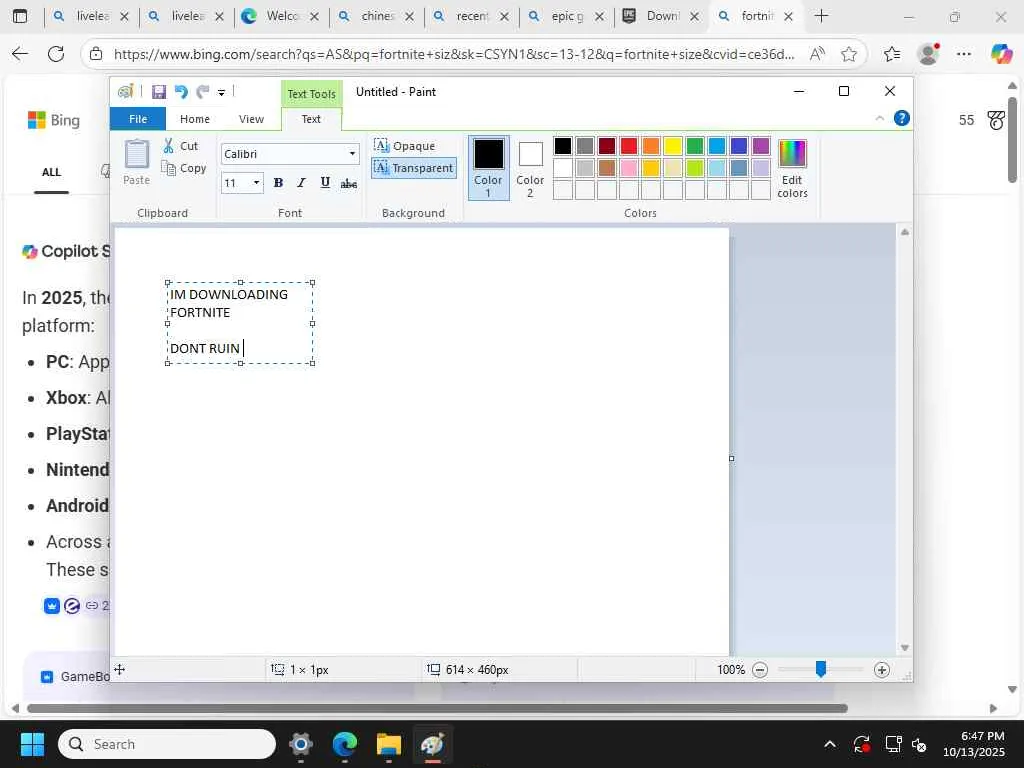Click the Edge address bar URL

tap(454, 54)
